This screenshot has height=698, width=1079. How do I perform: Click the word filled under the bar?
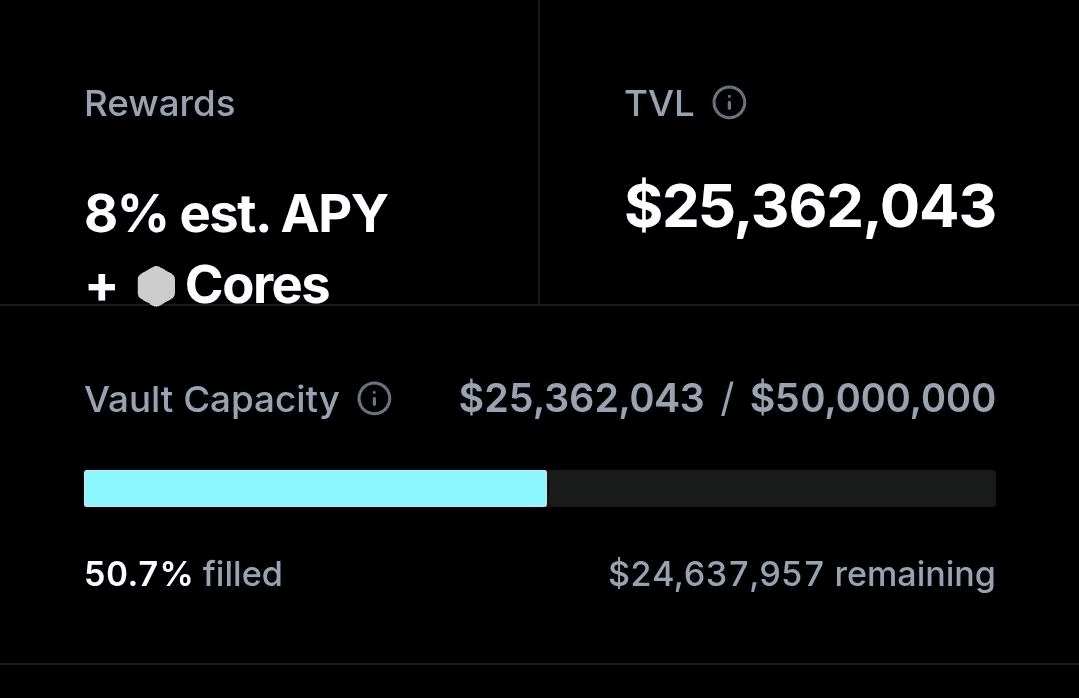click(243, 574)
